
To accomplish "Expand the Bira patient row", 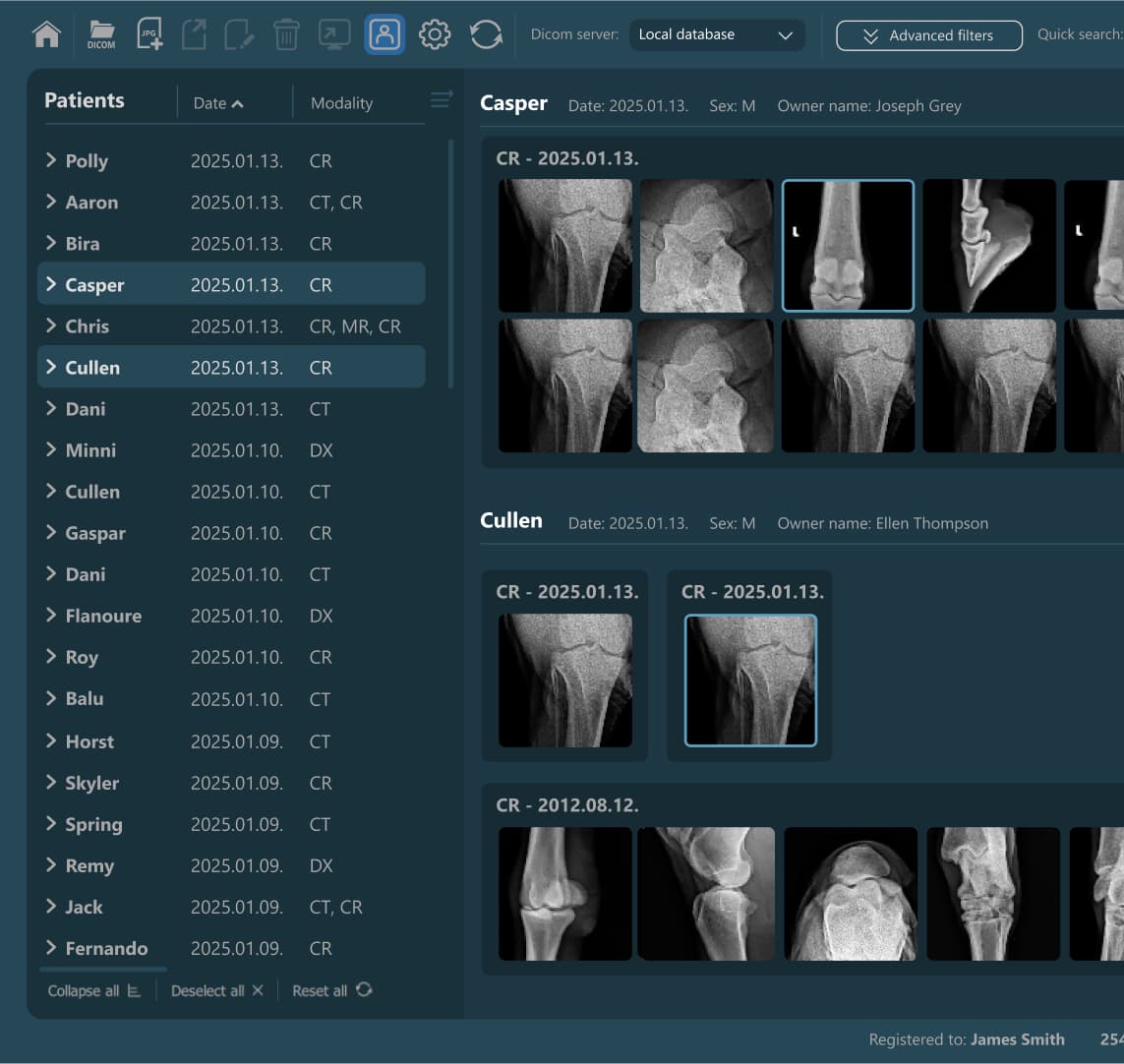I will [x=51, y=242].
